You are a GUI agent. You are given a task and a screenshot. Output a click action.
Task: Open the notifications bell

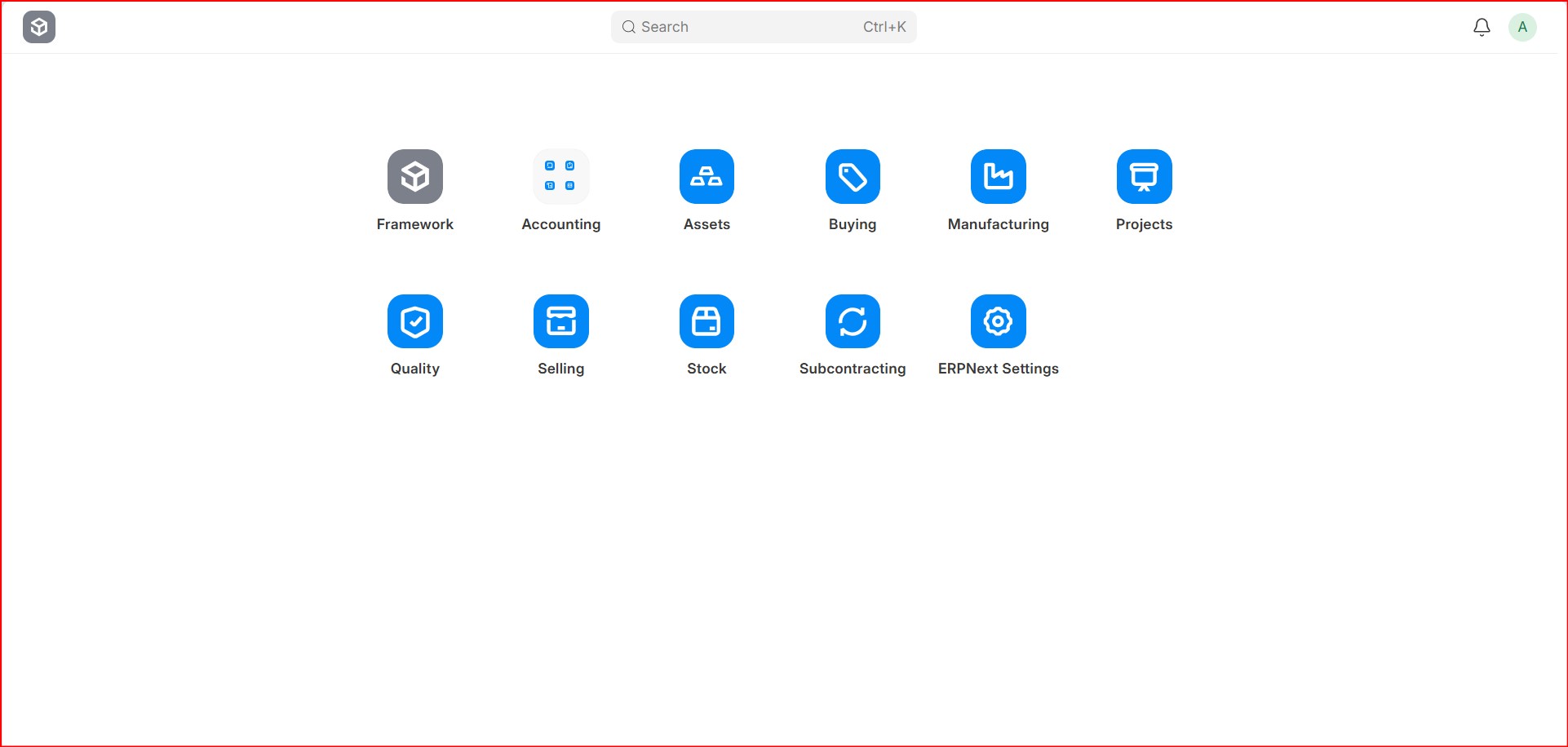click(1482, 27)
